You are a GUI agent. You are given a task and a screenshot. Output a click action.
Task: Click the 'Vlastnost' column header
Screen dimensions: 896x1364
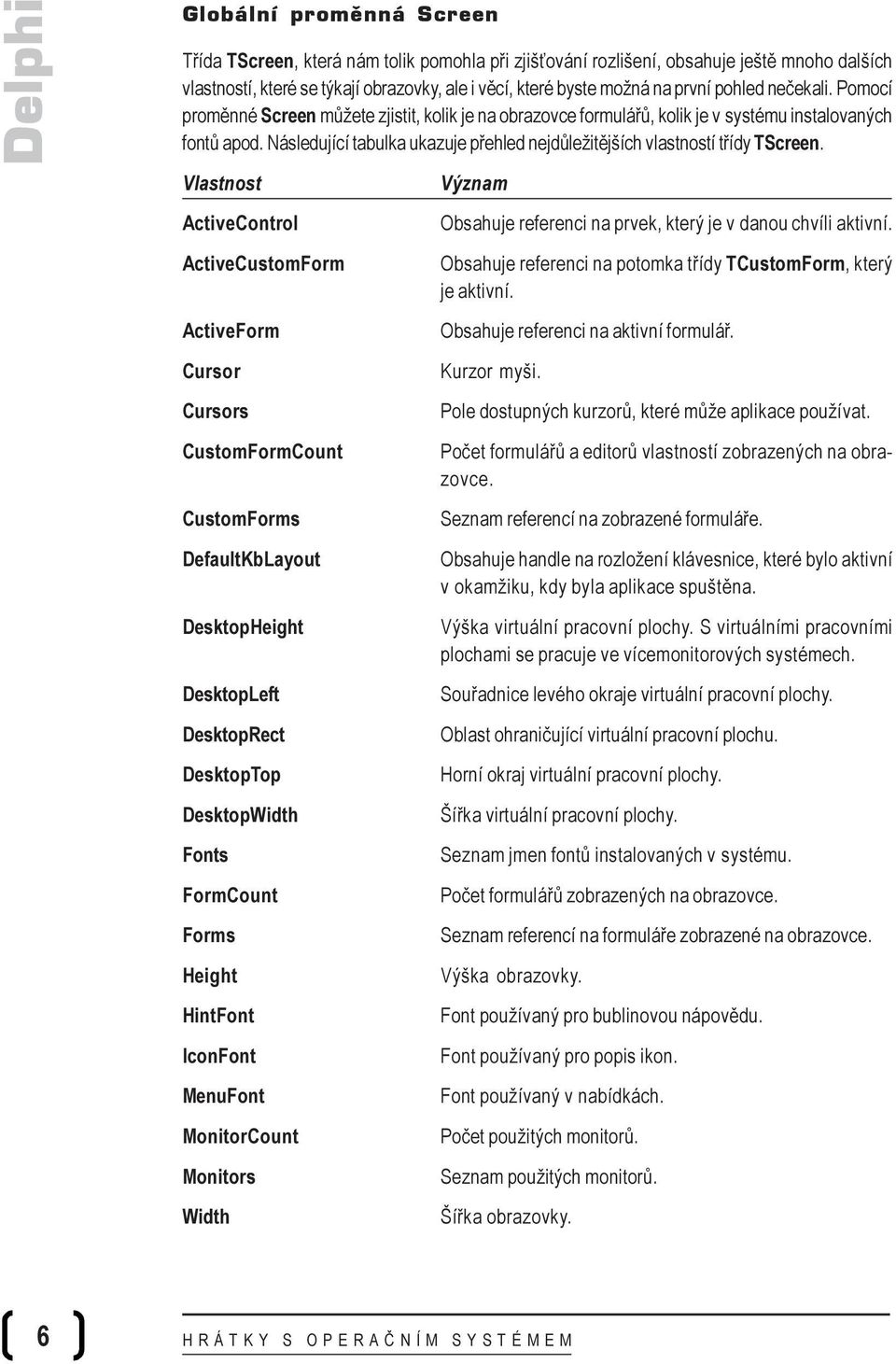click(222, 183)
